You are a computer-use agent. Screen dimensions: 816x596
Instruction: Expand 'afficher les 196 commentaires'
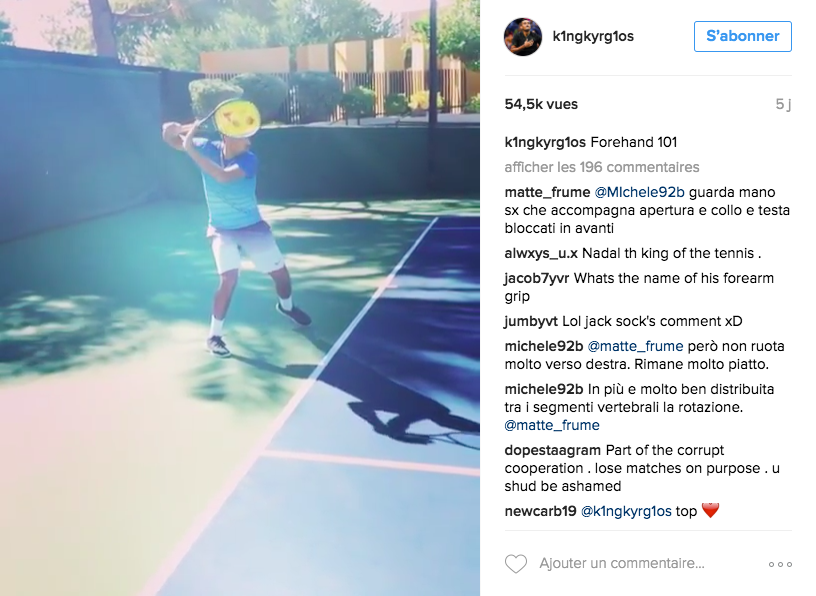coord(602,167)
